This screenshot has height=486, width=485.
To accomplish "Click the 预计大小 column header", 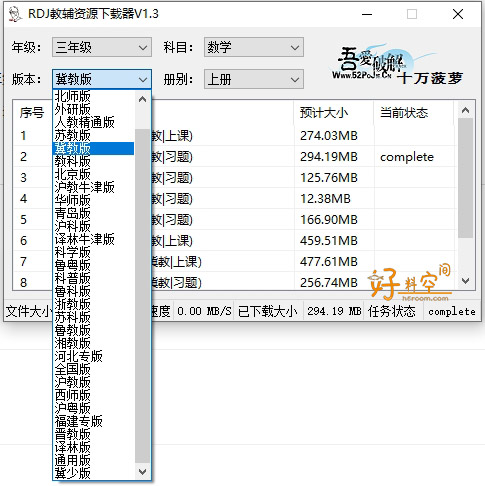I will pyautogui.click(x=334, y=113).
